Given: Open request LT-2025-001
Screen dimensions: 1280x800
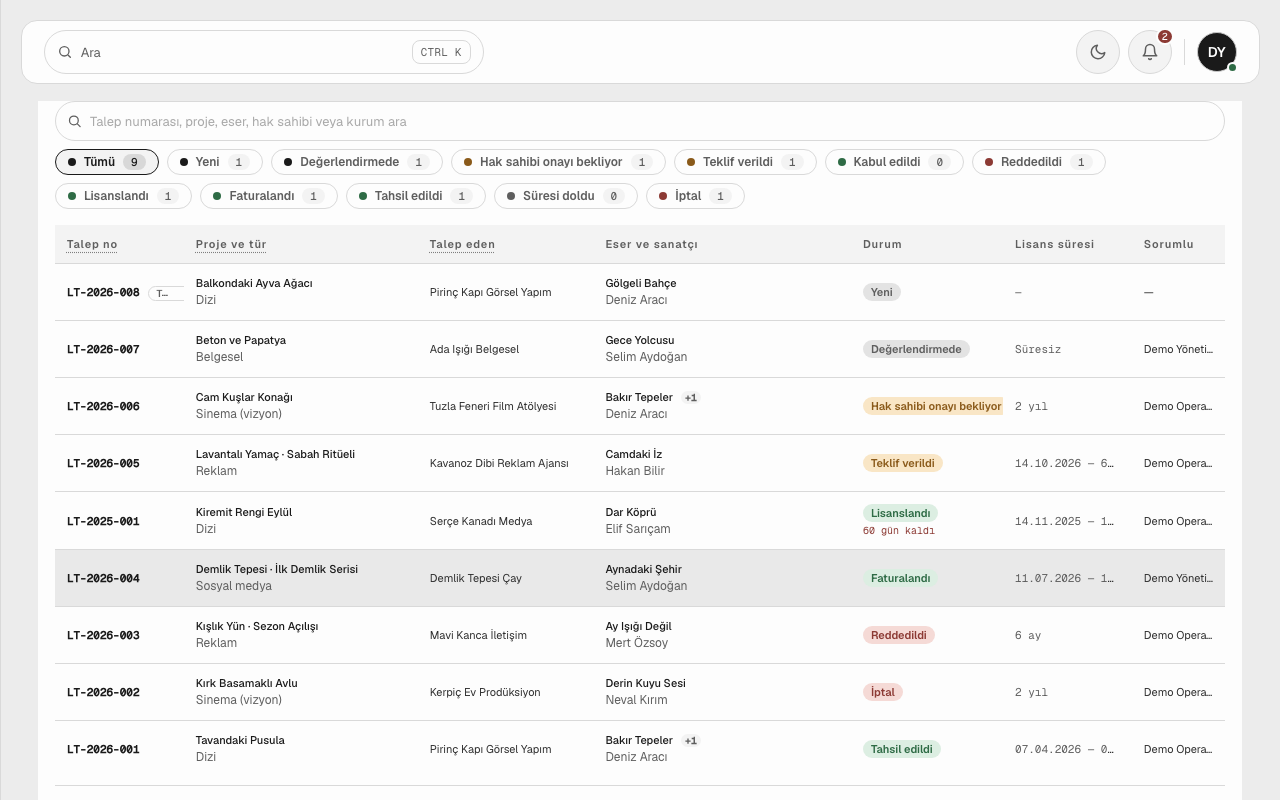Looking at the screenshot, I should pyautogui.click(x=103, y=521).
